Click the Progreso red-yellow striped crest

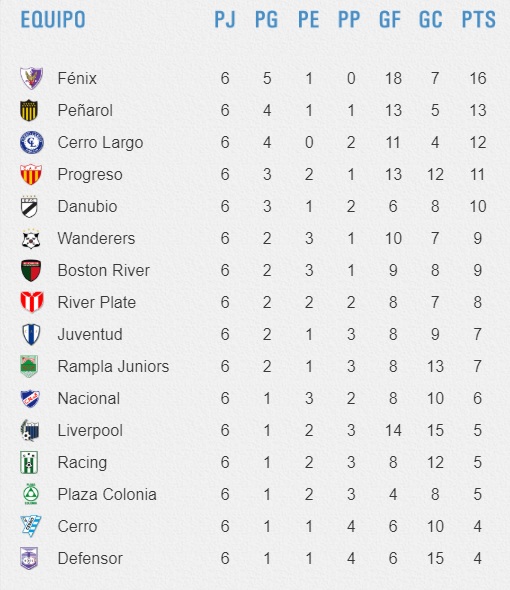coord(31,174)
